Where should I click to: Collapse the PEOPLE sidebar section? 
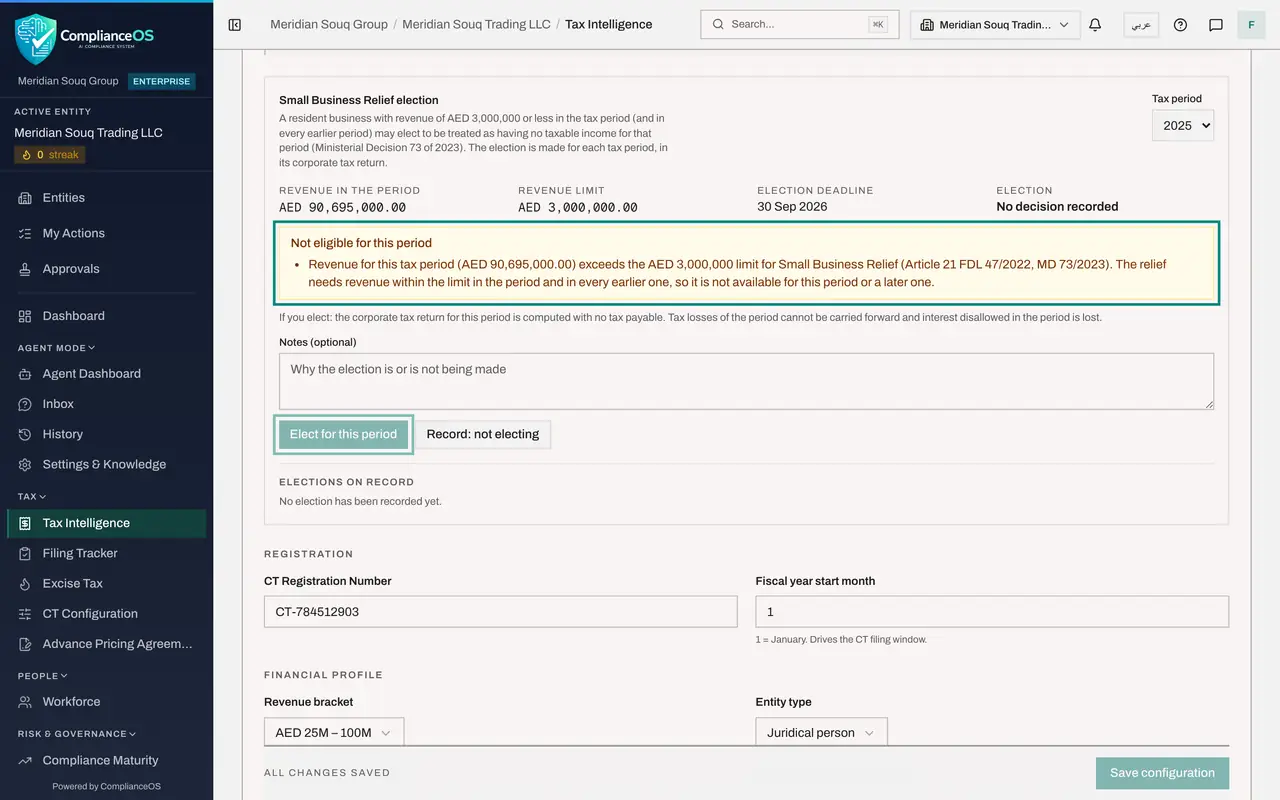(x=43, y=676)
